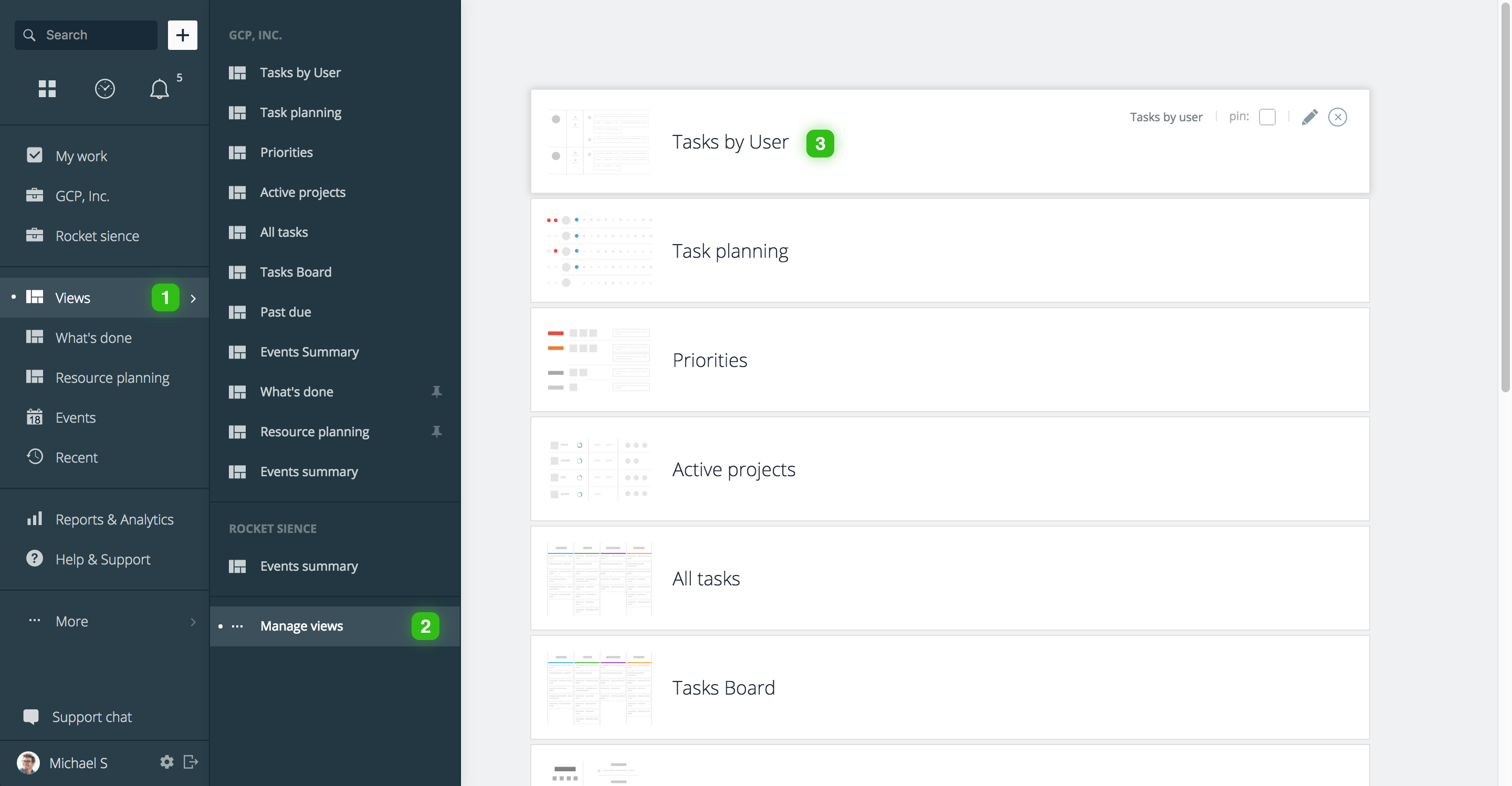Screen dimensions: 1512x786
Task: Click the Reports & Analytics bar chart icon
Action: [x=35, y=518]
